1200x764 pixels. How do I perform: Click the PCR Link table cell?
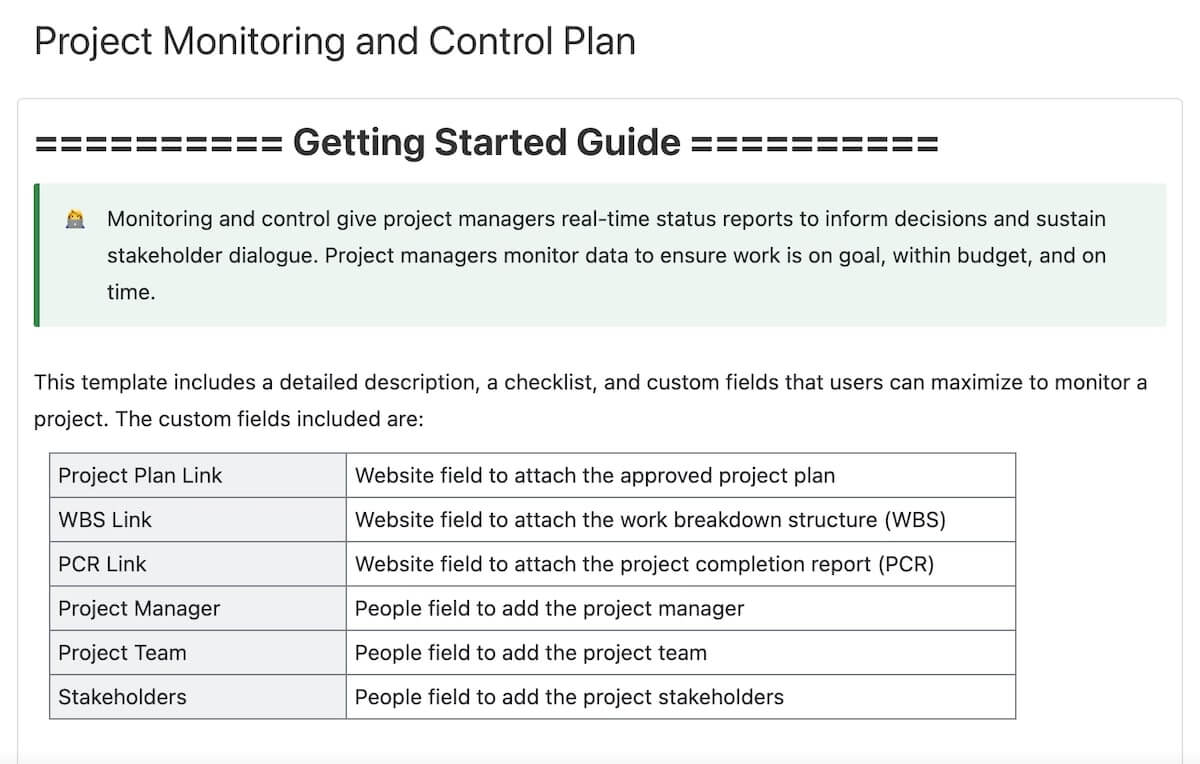coord(198,564)
